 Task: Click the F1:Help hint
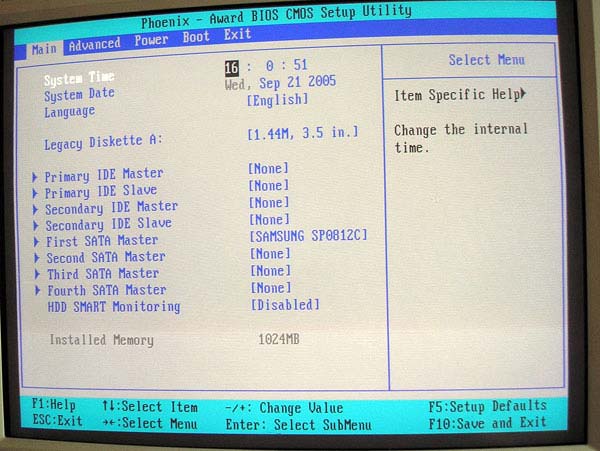(x=54, y=404)
